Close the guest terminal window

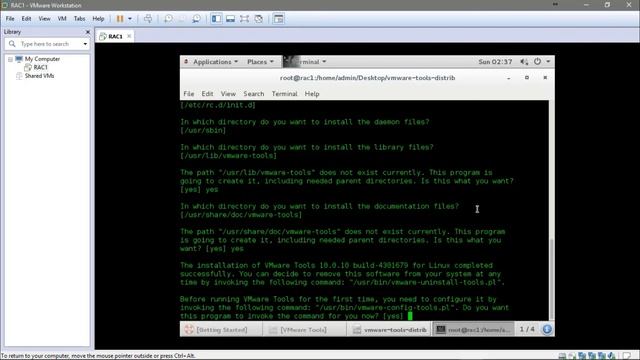click(545, 78)
